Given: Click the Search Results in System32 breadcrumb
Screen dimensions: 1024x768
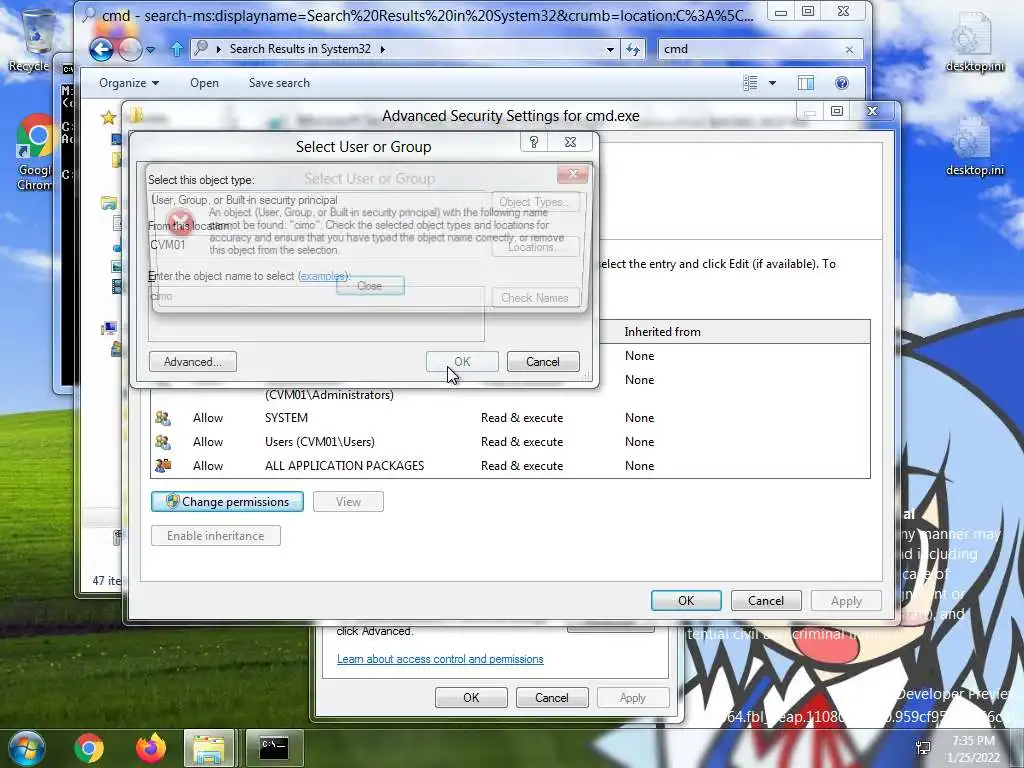Looking at the screenshot, I should (300, 49).
